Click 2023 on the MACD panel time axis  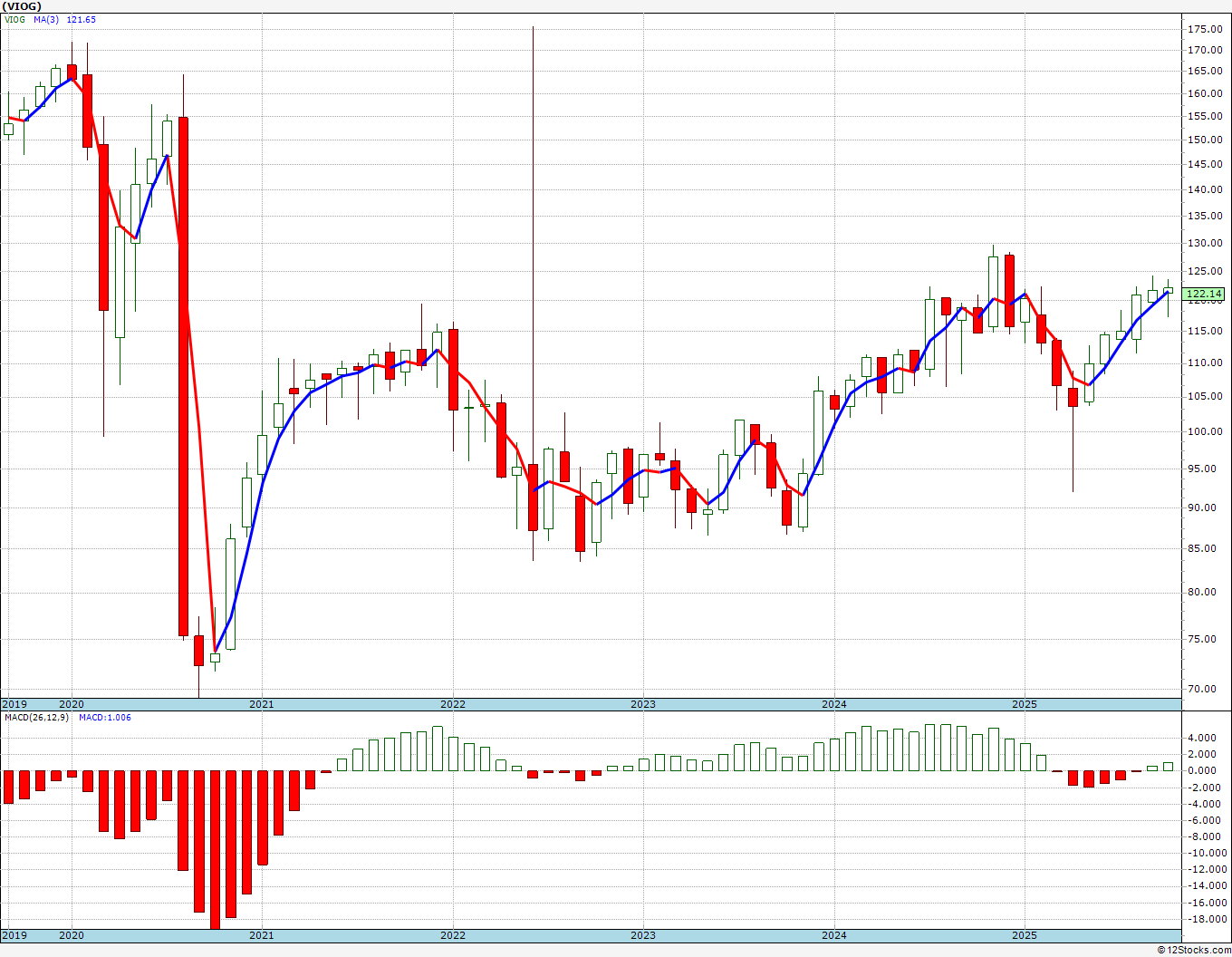tap(642, 935)
